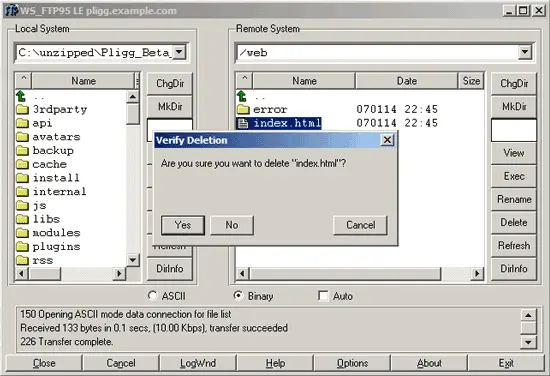Click remote DirInfo button
This screenshot has height=376, width=550.
click(514, 269)
